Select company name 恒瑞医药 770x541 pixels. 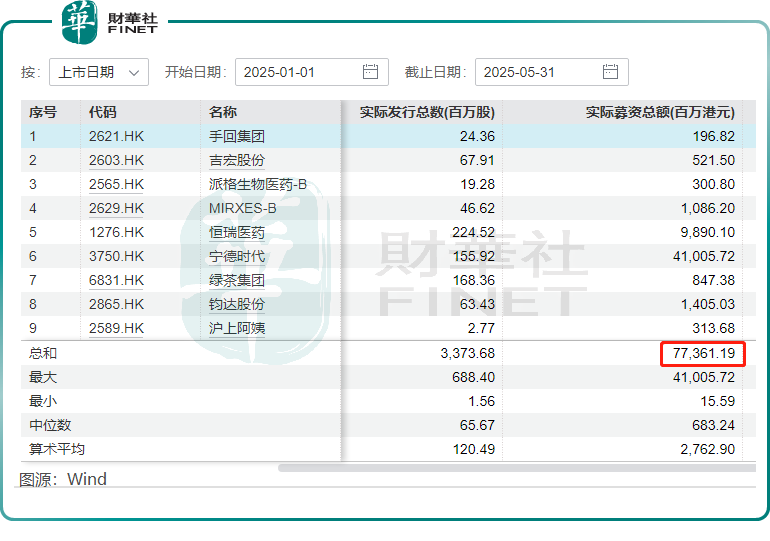click(237, 232)
